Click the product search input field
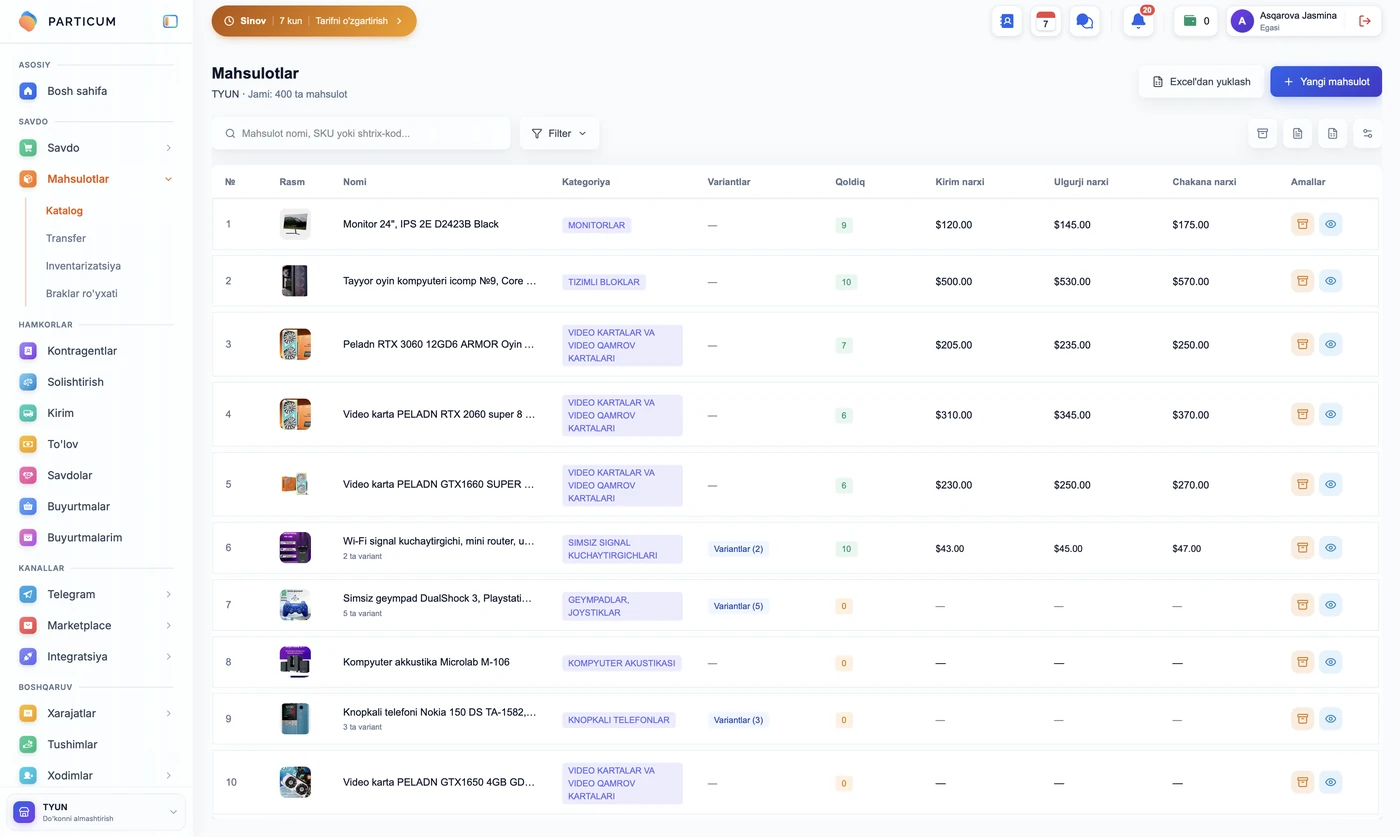This screenshot has width=1400, height=837. pos(361,133)
